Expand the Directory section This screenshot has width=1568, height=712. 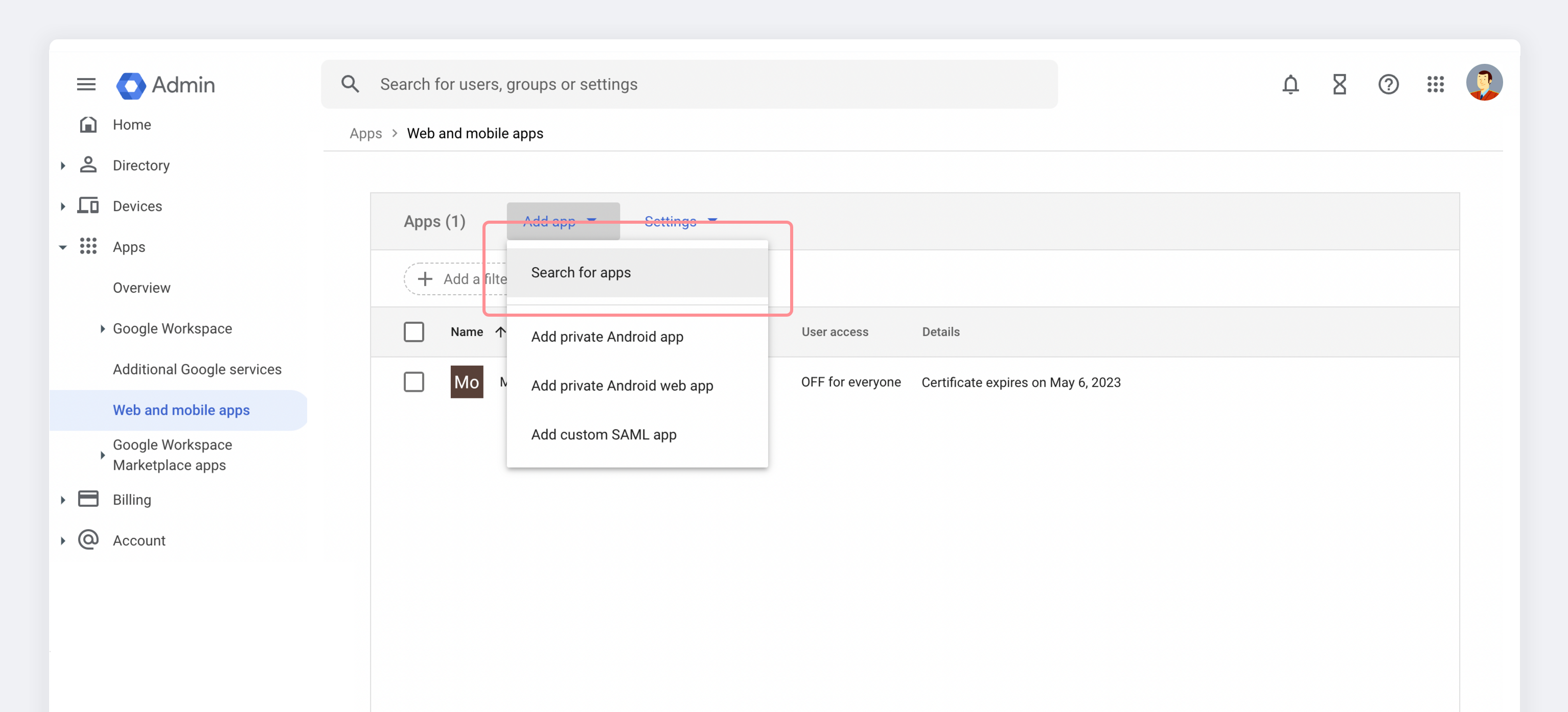point(63,165)
